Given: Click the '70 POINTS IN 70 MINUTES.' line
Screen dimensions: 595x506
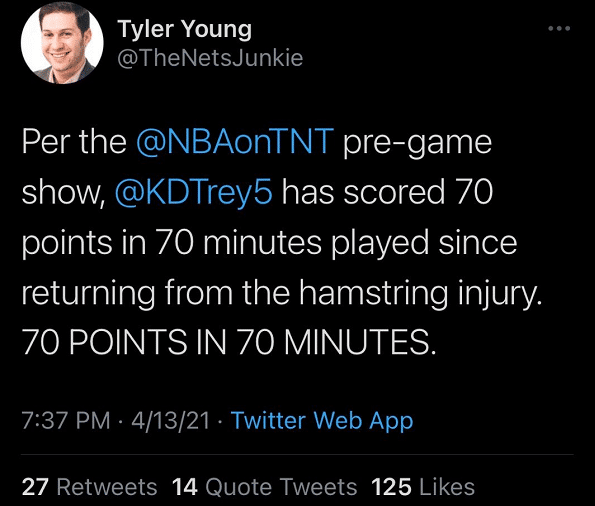Looking at the screenshot, I should coord(229,342).
